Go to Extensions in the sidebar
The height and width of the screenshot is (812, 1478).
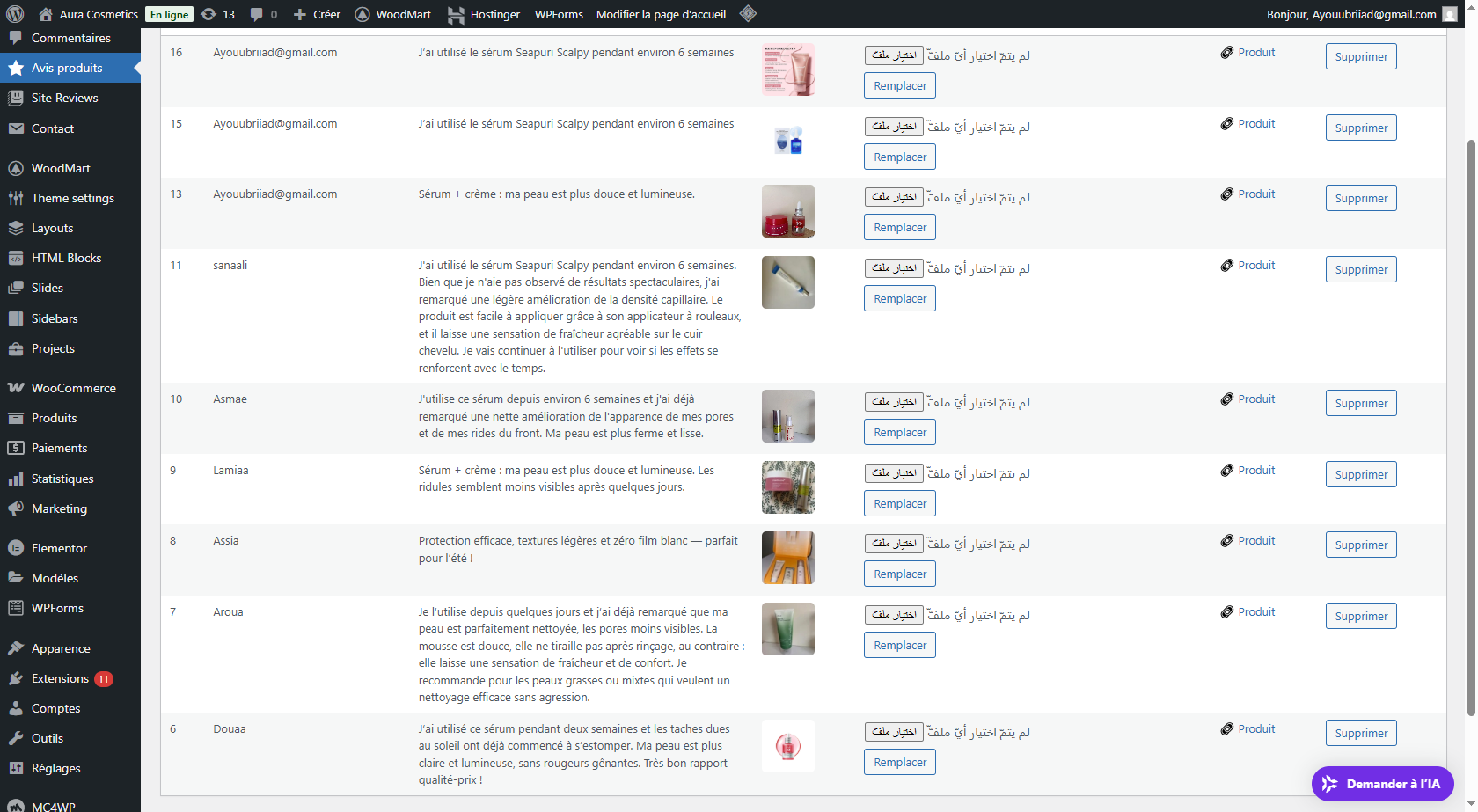(60, 678)
